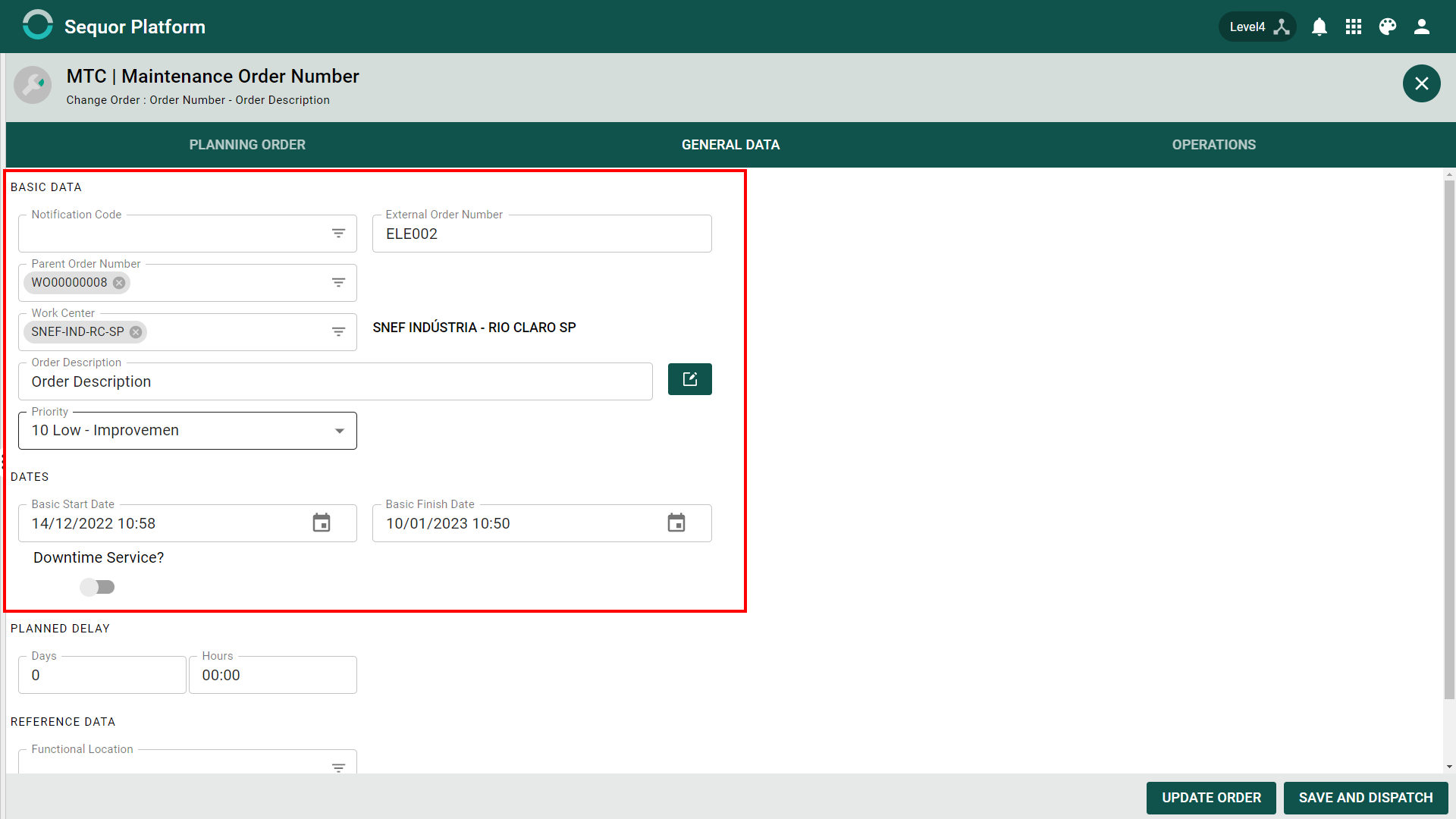The height and width of the screenshot is (819, 1456).
Task: Click the SNEF INDÚSTRIA - RIO CLARO SP text
Action: tap(474, 328)
